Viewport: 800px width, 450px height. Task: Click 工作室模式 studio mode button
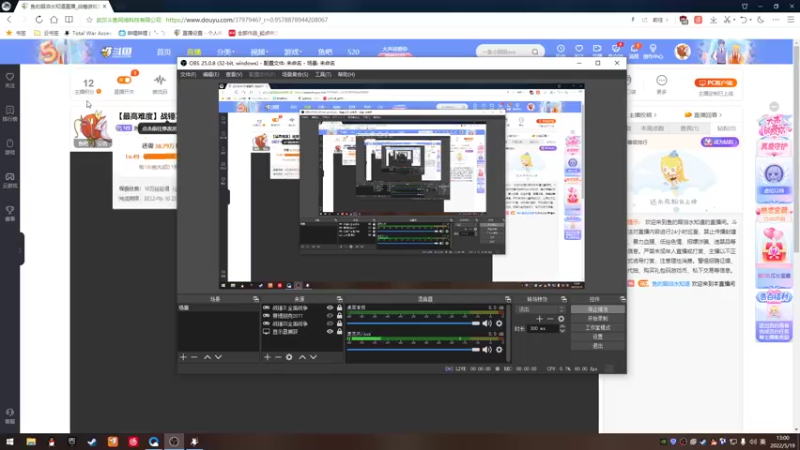point(597,328)
